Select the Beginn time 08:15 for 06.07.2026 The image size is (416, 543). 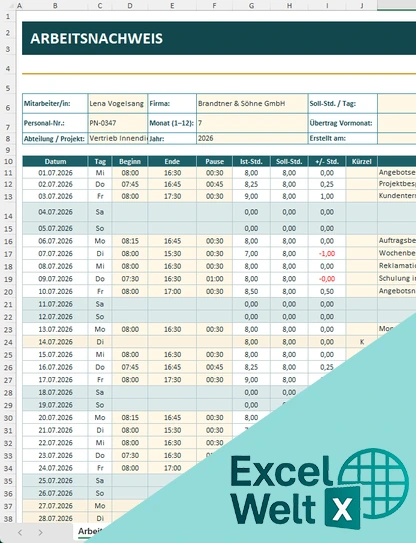coord(130,241)
